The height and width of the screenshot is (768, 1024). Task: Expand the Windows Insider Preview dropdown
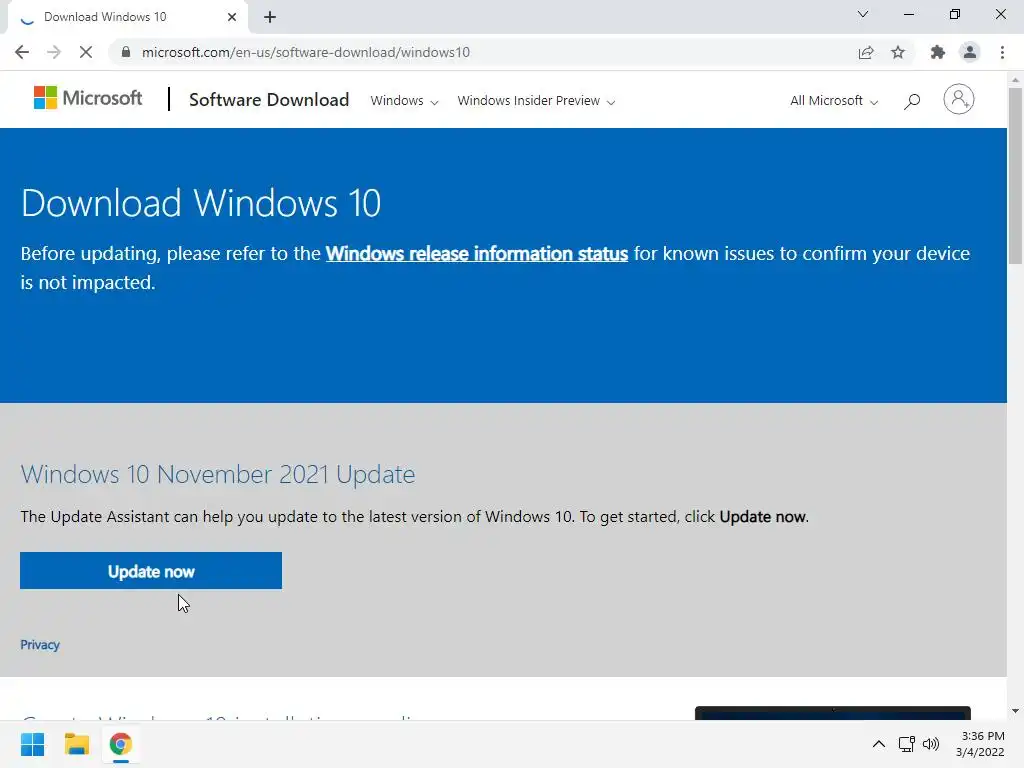(x=536, y=101)
